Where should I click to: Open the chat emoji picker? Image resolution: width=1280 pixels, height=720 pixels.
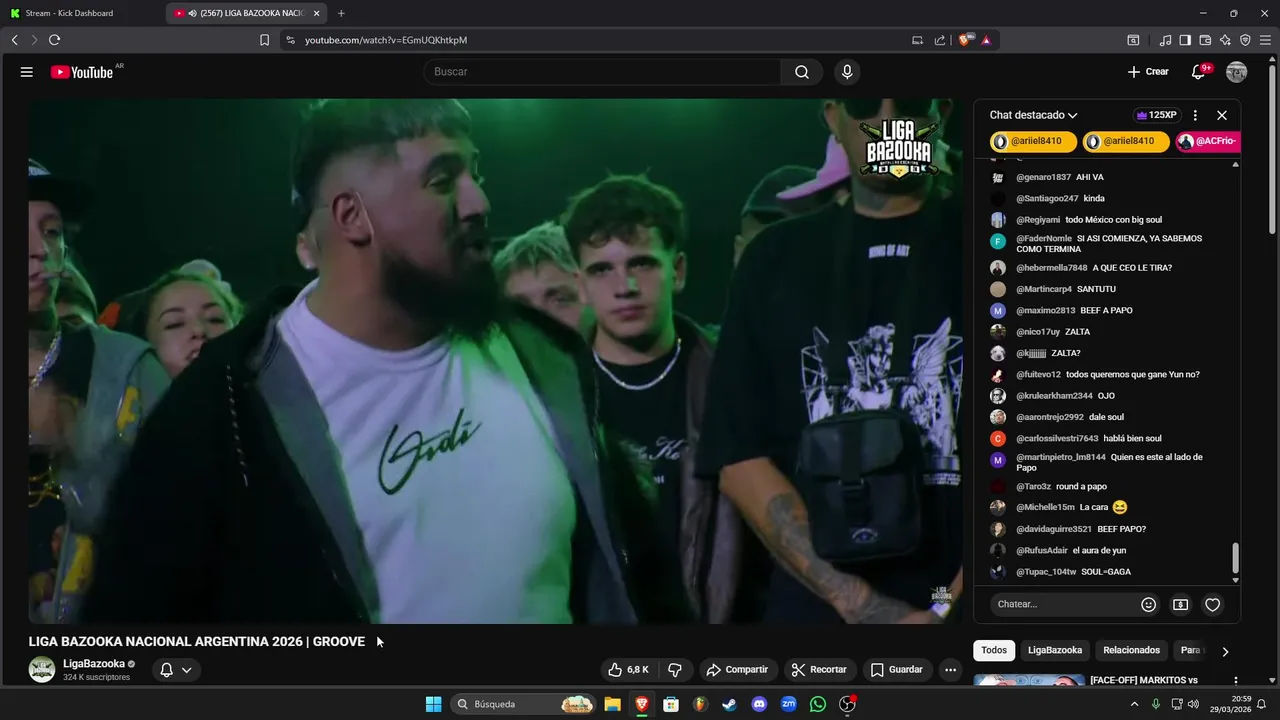point(1149,604)
